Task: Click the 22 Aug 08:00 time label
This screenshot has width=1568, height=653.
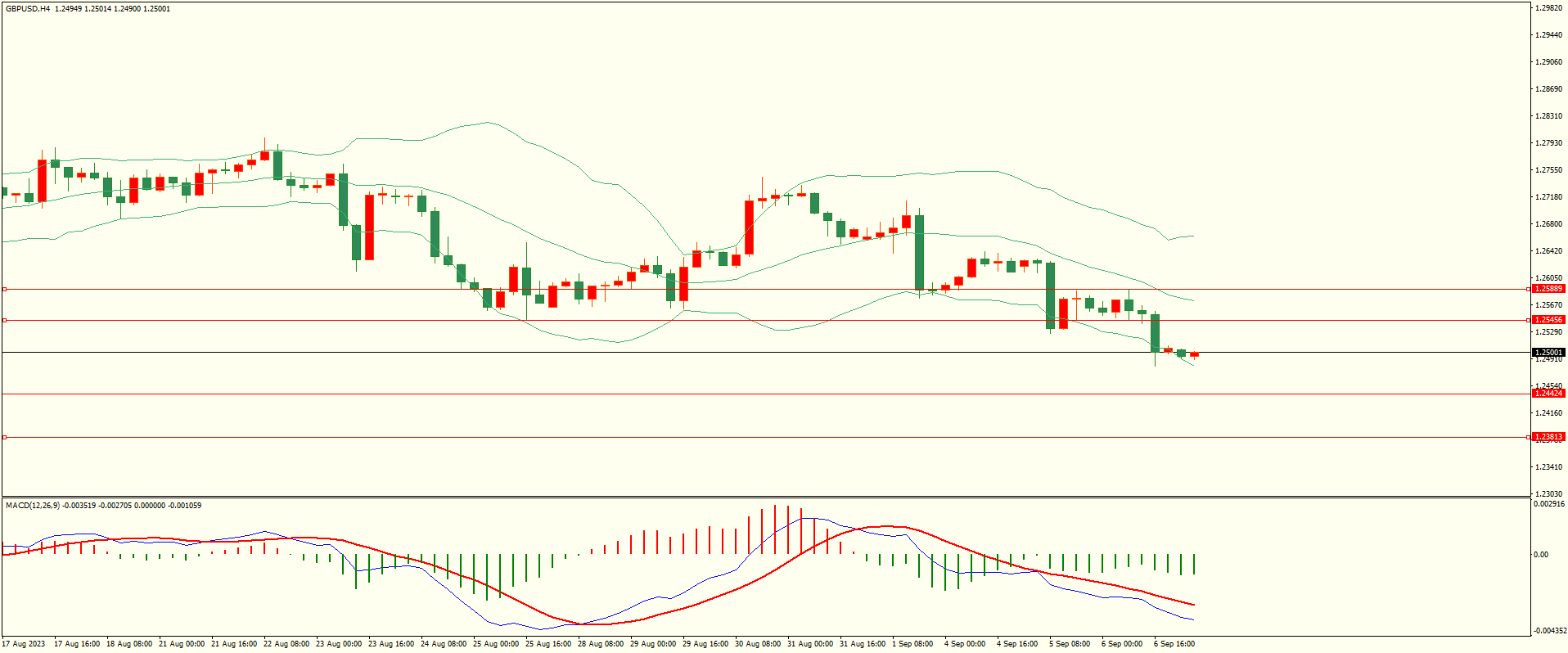Action: coord(286,643)
